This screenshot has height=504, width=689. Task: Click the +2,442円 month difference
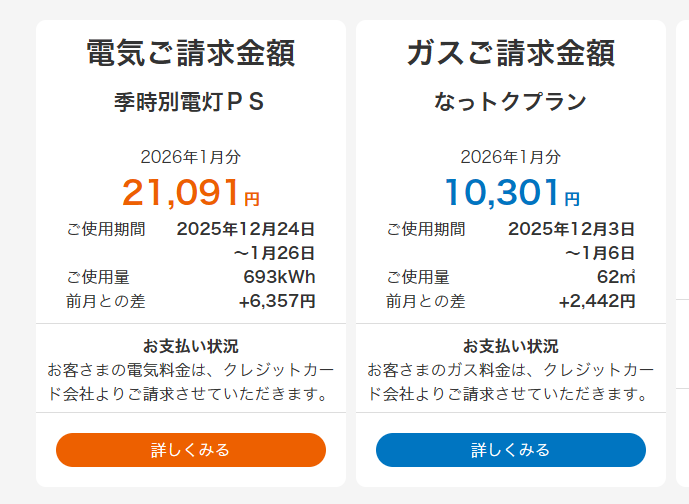coord(597,301)
